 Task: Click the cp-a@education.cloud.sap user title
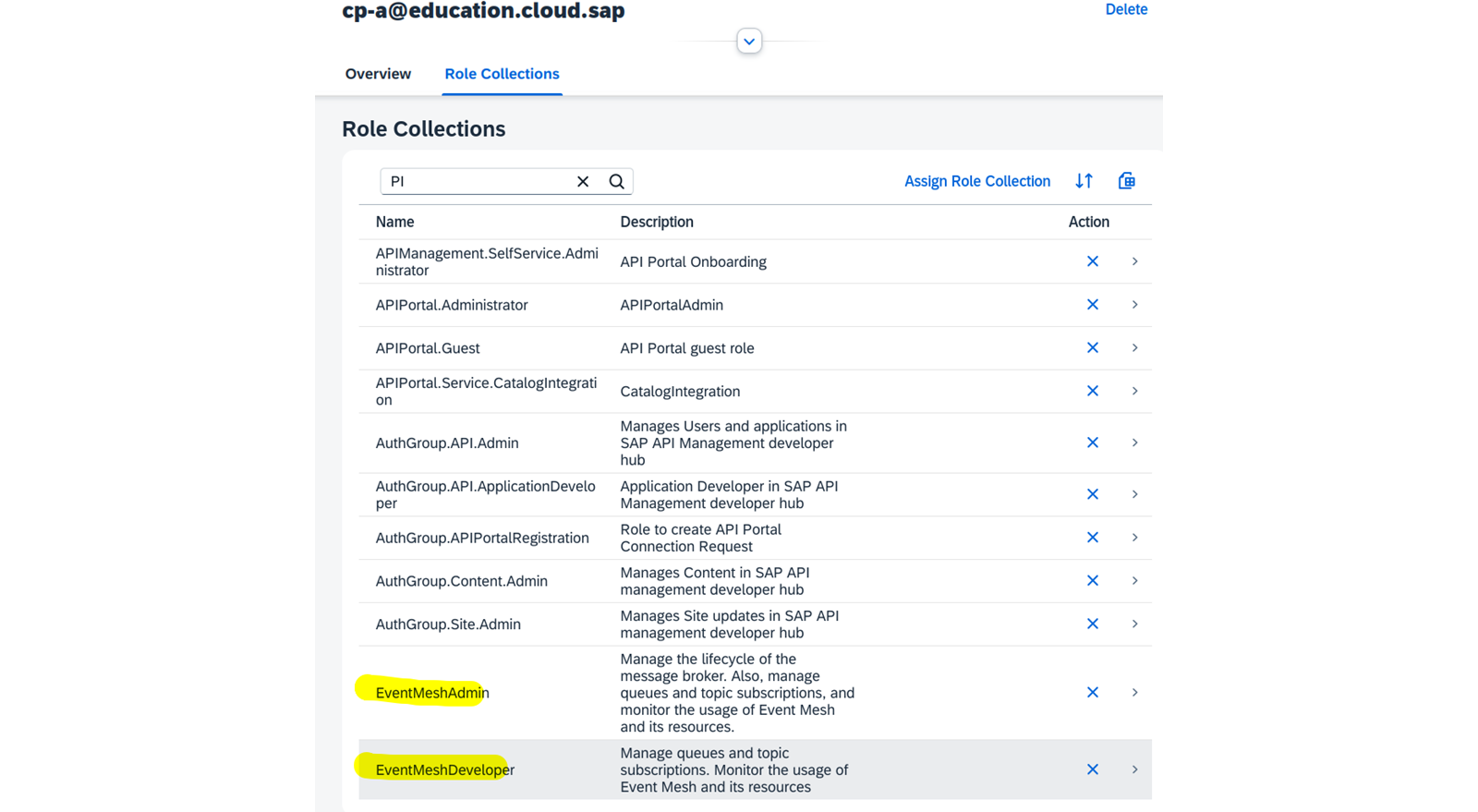[483, 11]
